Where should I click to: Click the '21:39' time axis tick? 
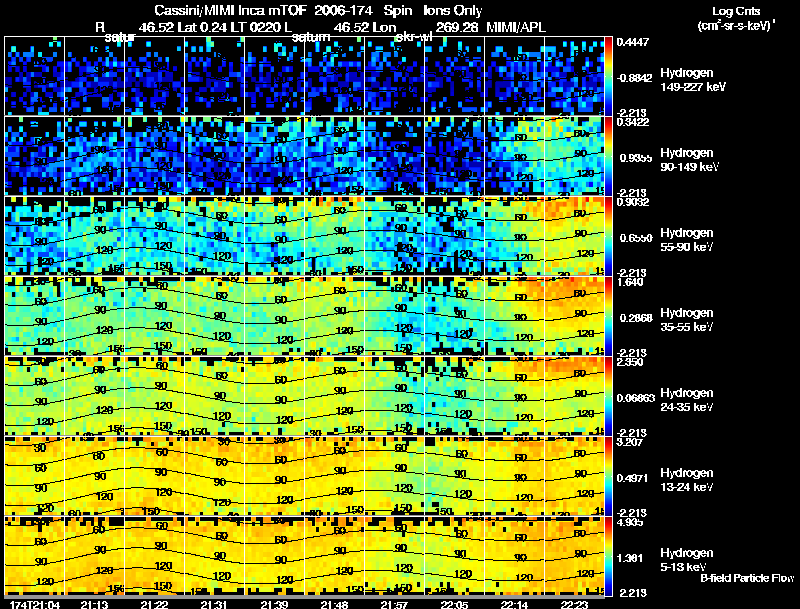274,604
